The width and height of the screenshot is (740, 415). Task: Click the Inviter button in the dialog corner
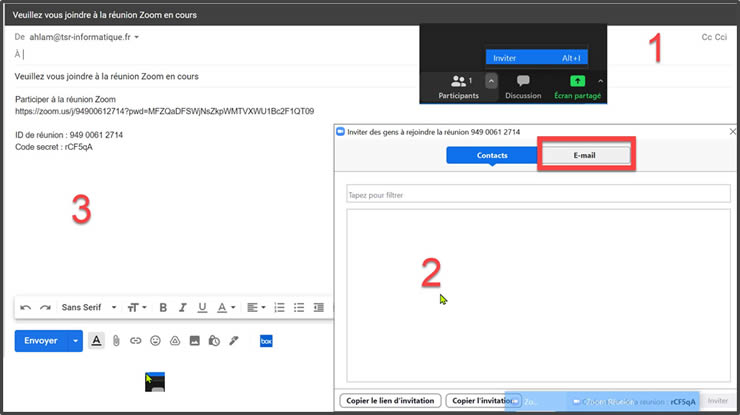pos(718,401)
